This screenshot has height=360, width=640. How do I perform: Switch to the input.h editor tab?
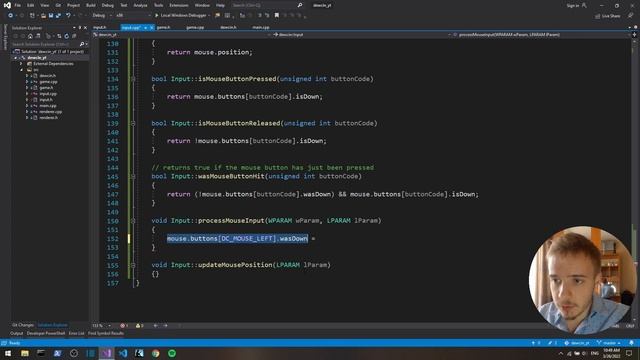click(x=100, y=27)
